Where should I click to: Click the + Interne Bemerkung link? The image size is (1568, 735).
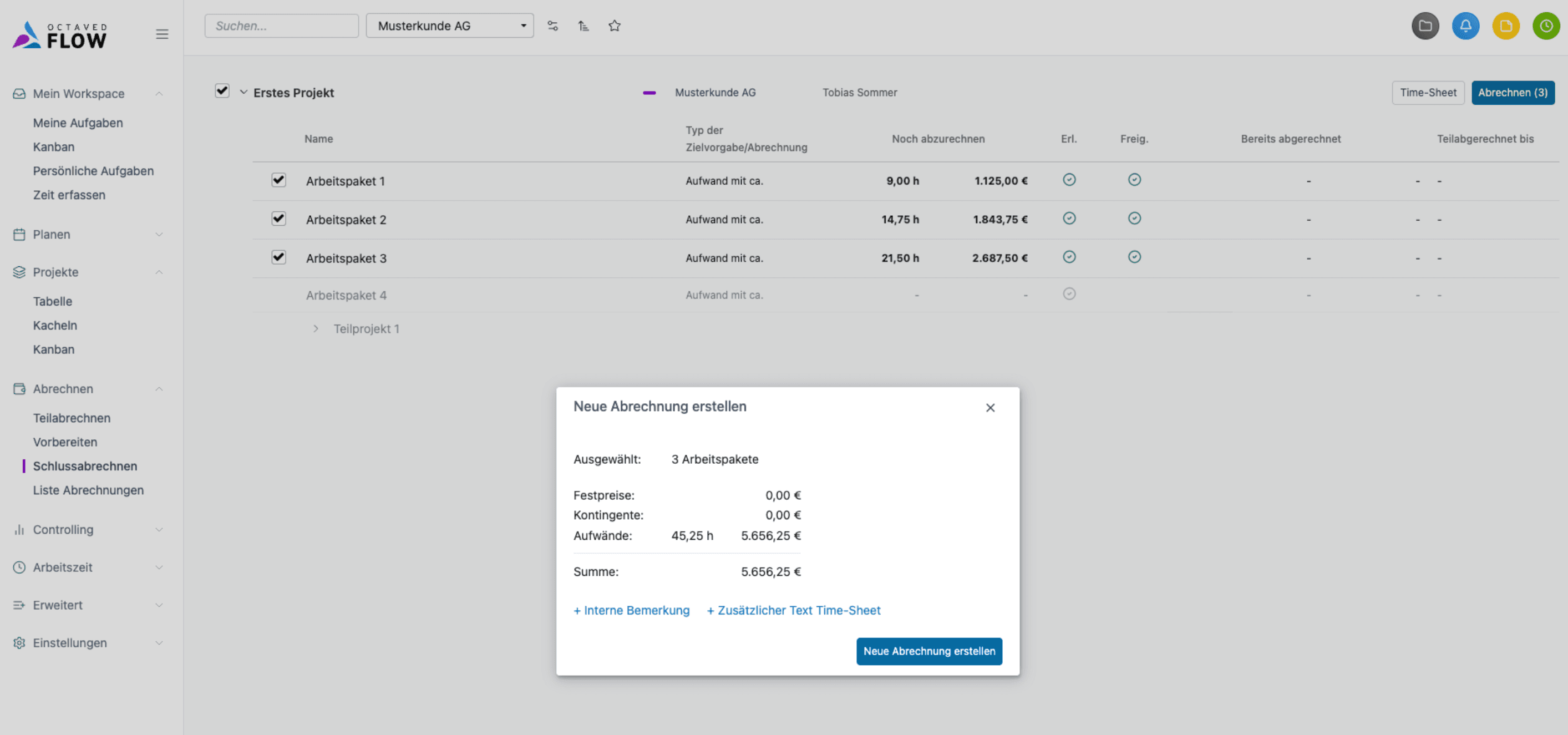tap(631, 610)
